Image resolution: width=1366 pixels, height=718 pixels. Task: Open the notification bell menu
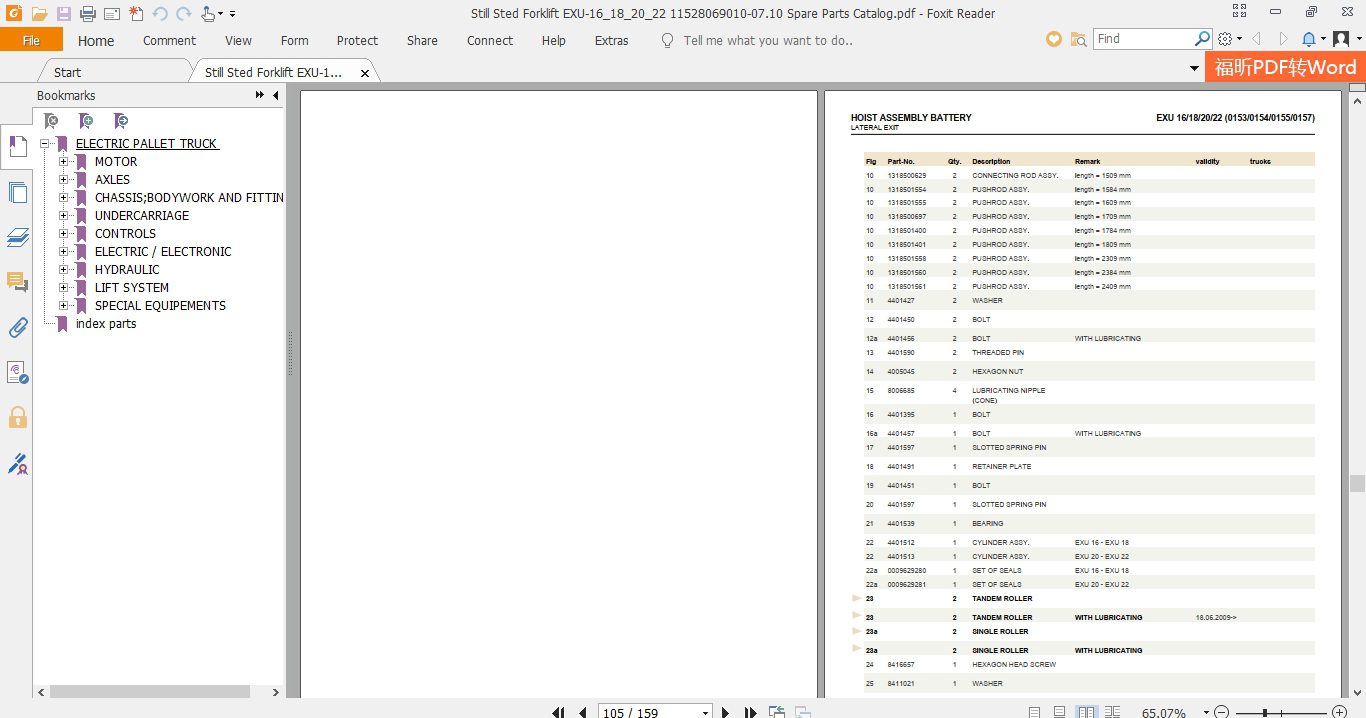click(x=1312, y=39)
